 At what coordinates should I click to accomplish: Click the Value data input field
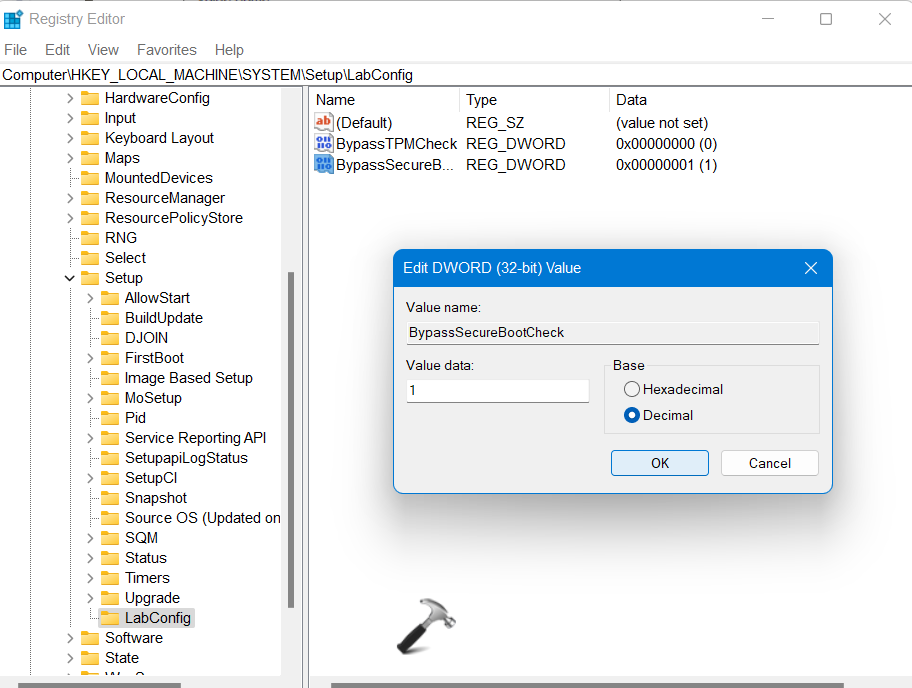point(497,390)
